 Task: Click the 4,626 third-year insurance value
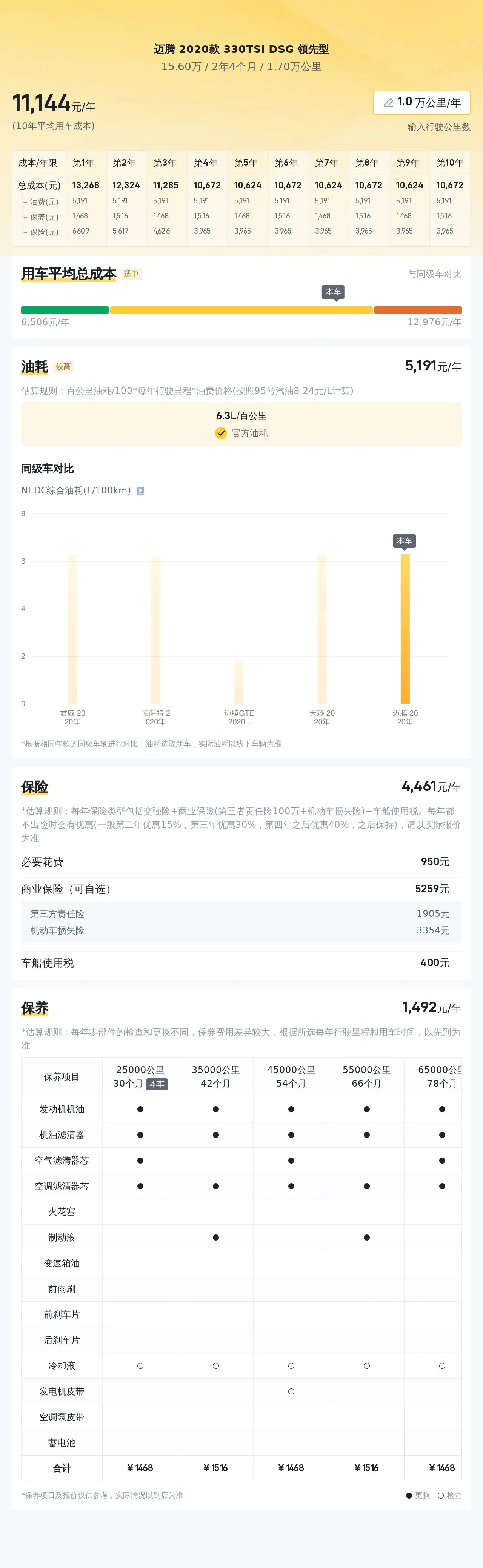click(162, 231)
